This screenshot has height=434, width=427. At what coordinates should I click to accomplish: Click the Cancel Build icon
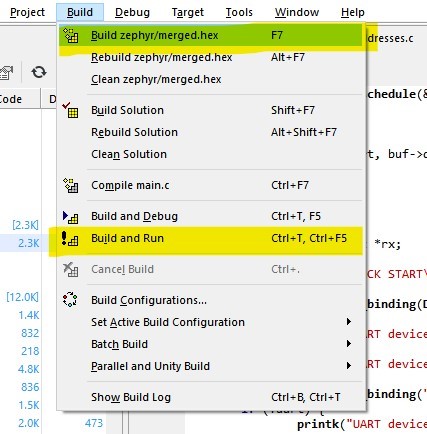(x=71, y=269)
